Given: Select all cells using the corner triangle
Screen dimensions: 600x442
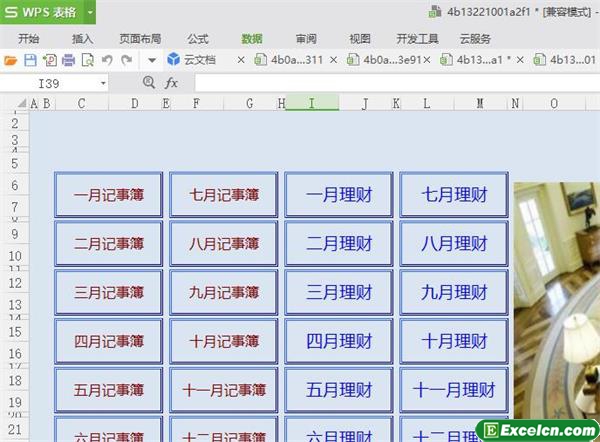Looking at the screenshot, I should click(x=22, y=103).
